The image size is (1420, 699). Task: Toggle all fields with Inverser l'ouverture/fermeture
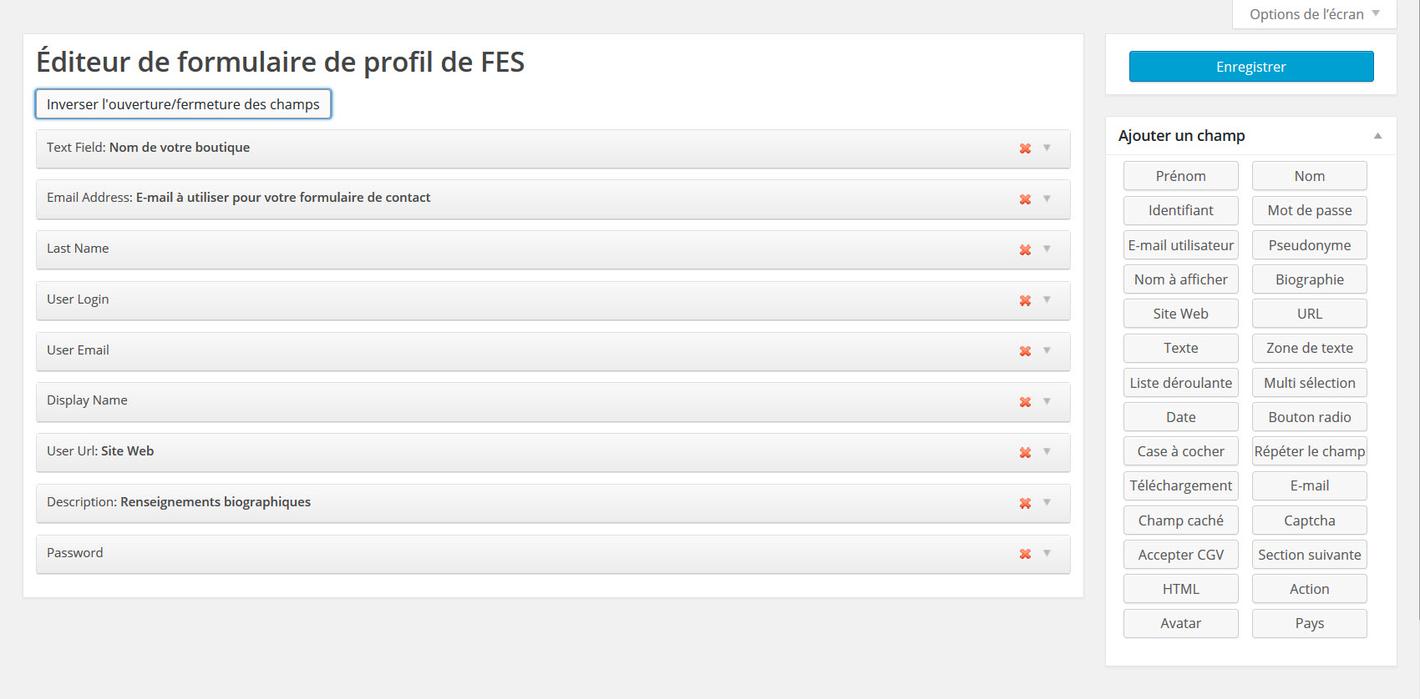coord(183,104)
